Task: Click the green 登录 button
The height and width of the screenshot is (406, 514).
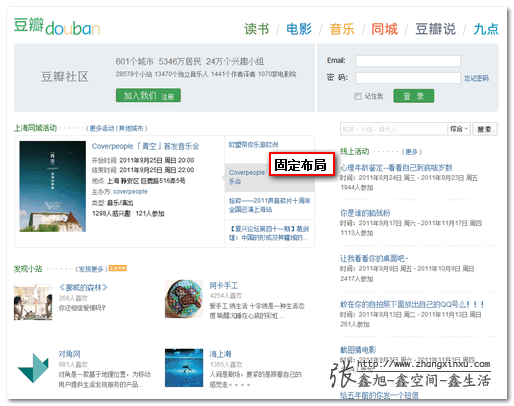Action: coord(414,96)
